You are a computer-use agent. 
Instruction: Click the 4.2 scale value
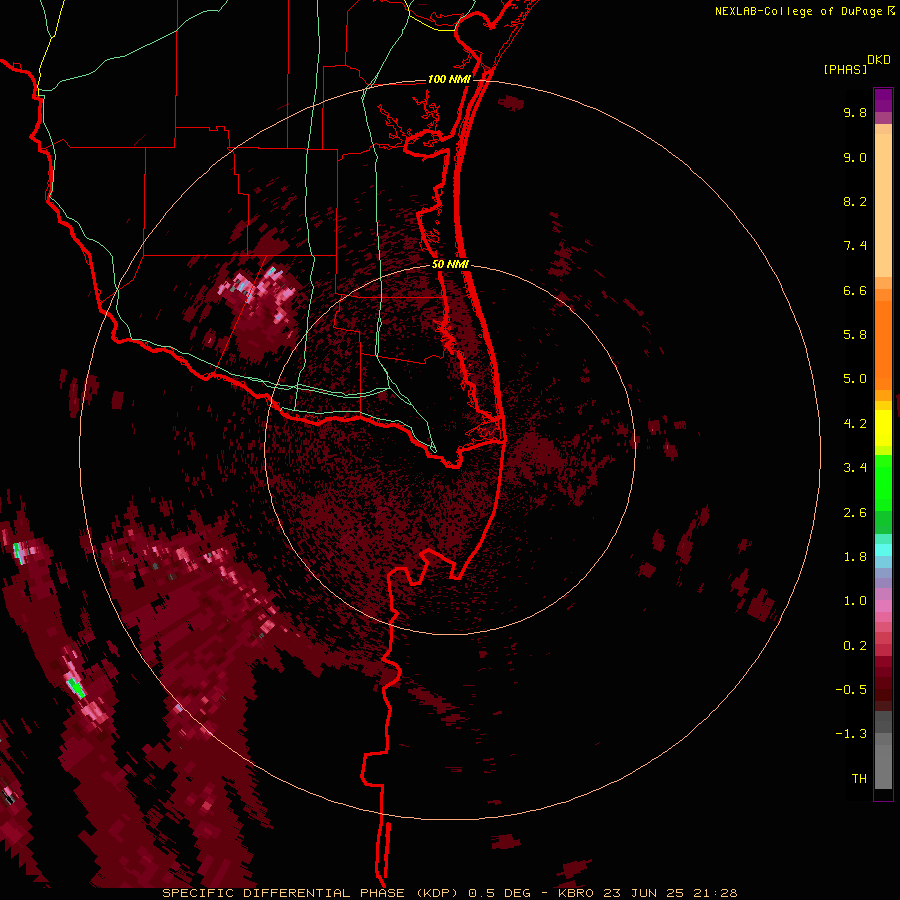855,424
